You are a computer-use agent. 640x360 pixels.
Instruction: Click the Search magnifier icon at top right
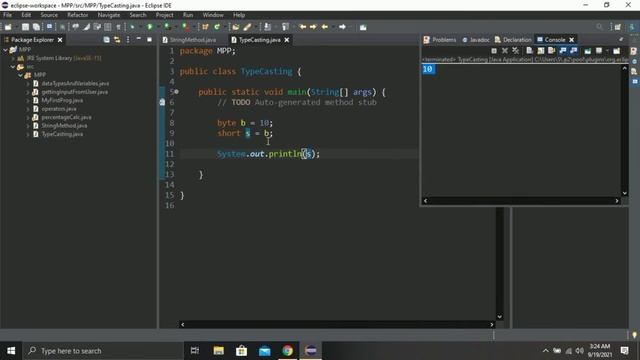[599, 27]
